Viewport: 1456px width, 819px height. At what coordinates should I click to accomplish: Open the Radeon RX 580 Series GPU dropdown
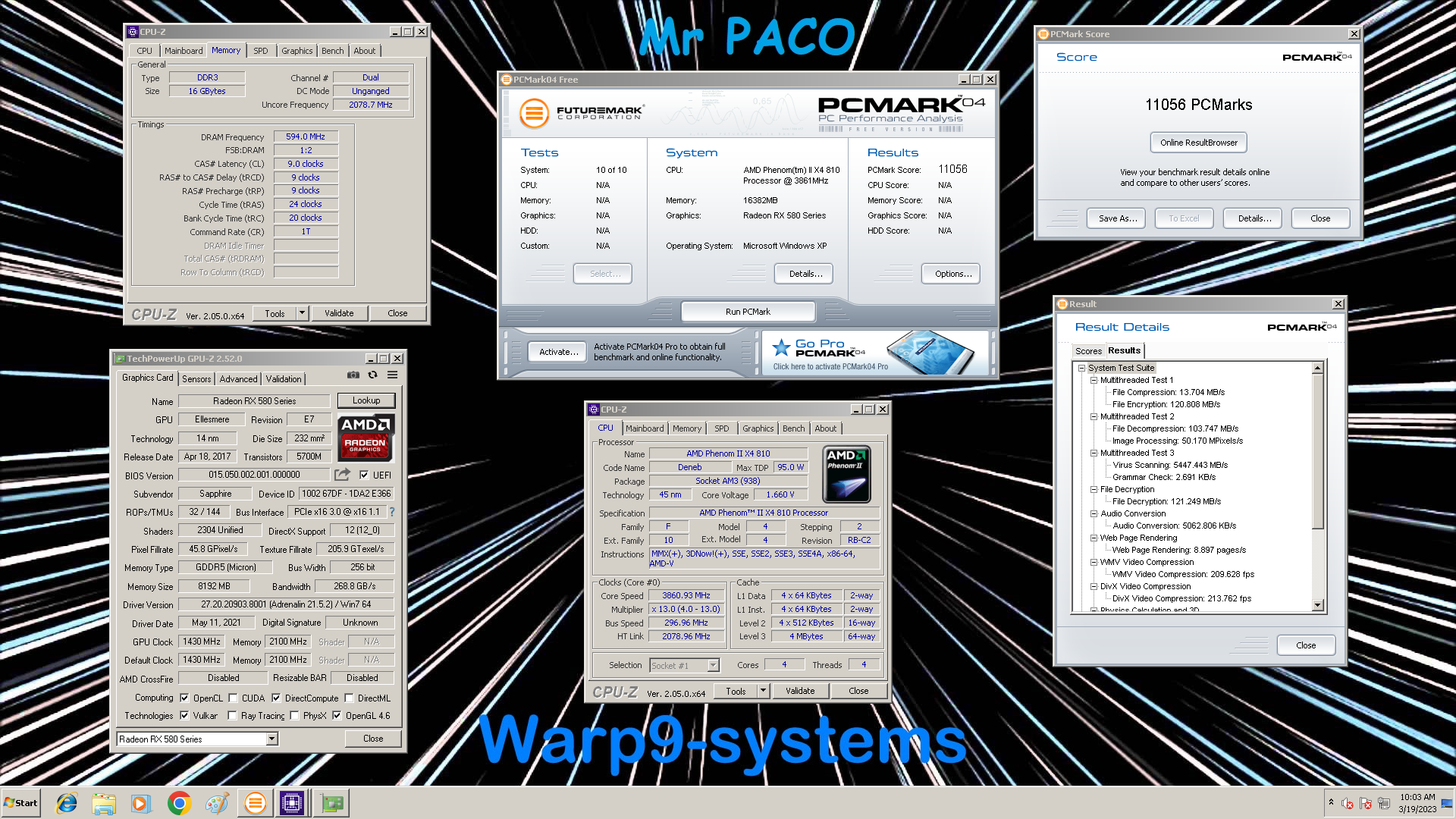pos(271,739)
